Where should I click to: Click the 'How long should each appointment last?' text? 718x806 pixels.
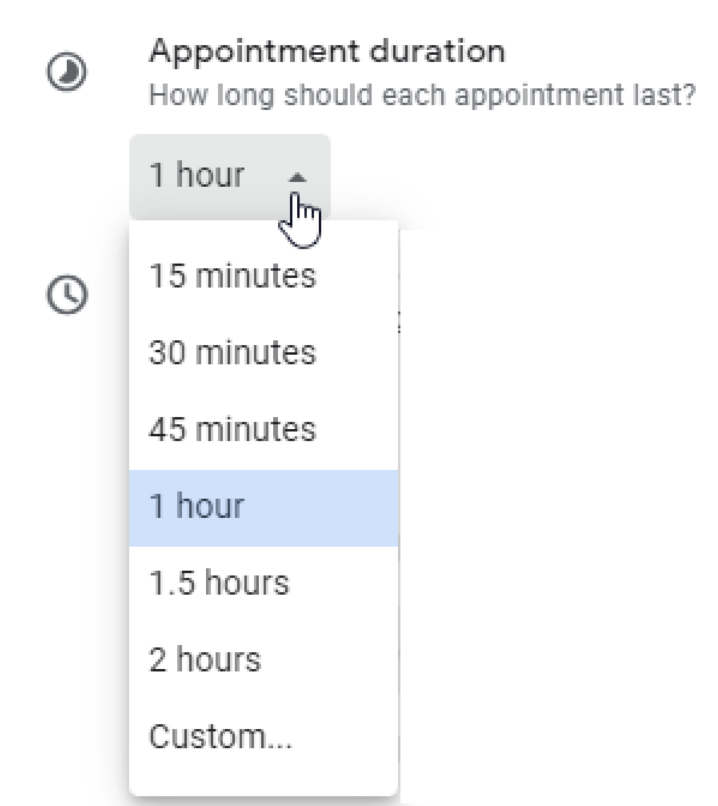click(x=420, y=96)
